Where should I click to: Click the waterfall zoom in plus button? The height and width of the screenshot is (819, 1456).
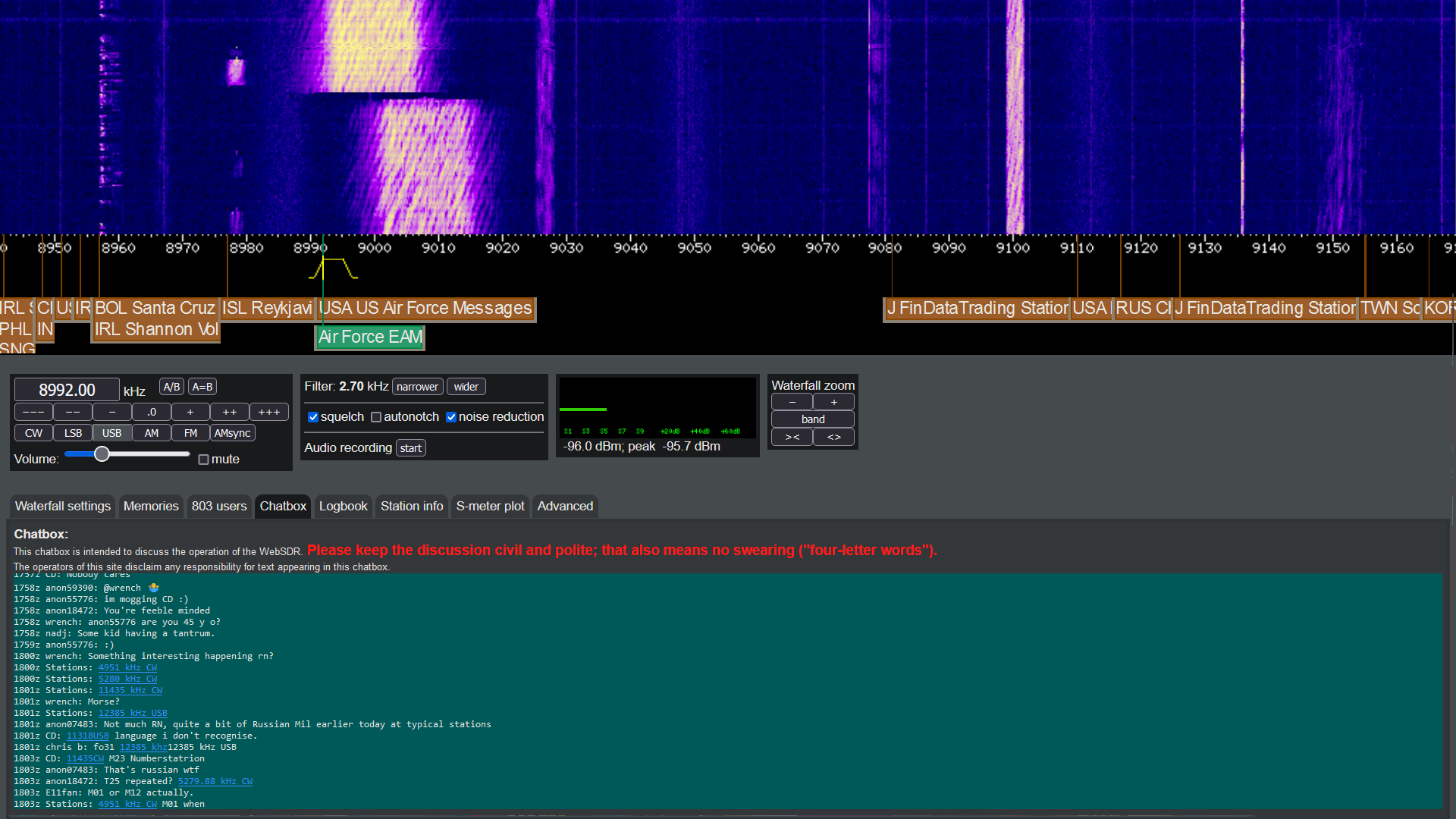click(x=834, y=402)
